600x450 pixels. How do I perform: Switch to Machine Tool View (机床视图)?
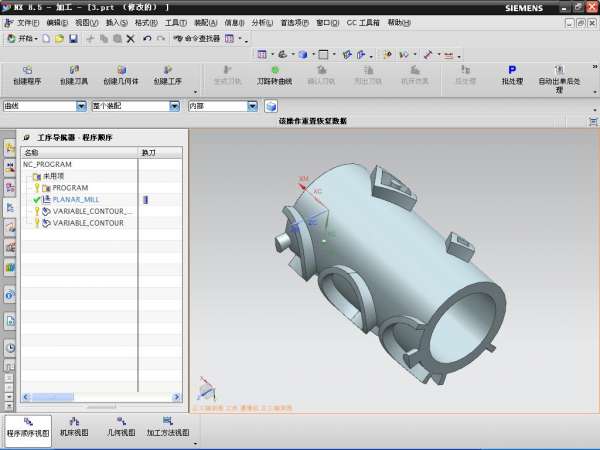74,428
